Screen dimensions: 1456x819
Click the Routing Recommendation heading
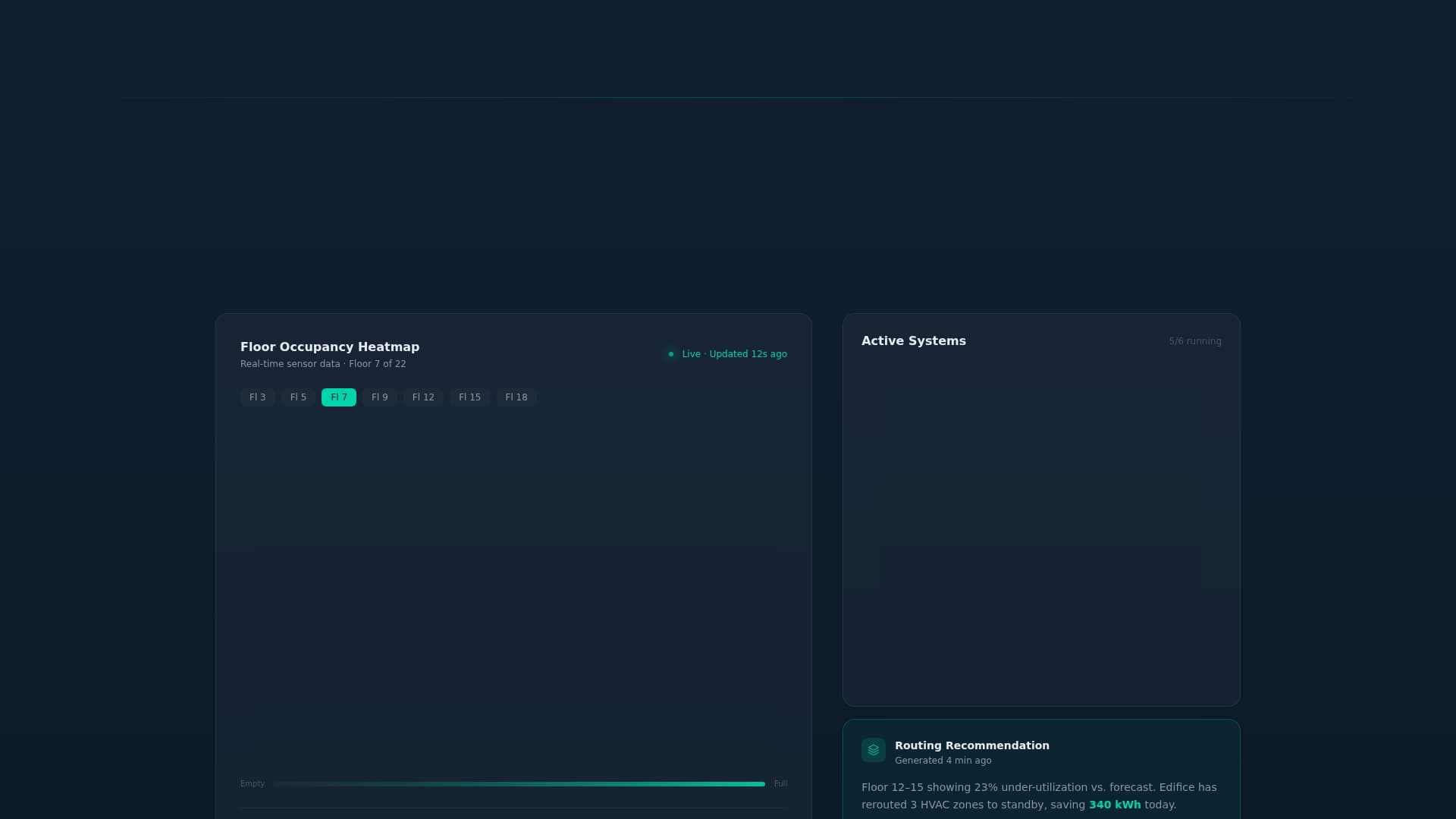(971, 745)
